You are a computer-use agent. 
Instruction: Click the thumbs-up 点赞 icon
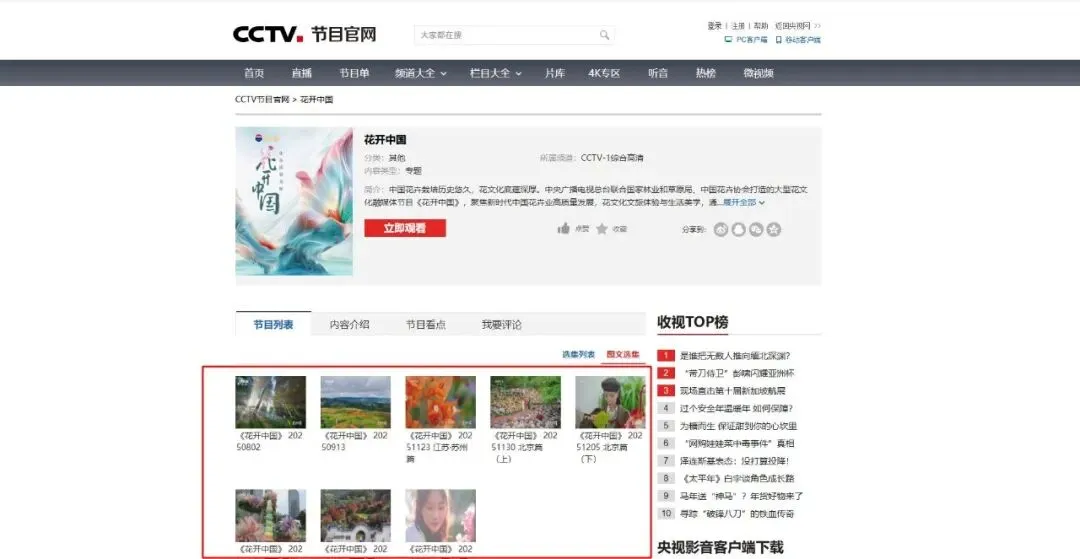tap(563, 229)
